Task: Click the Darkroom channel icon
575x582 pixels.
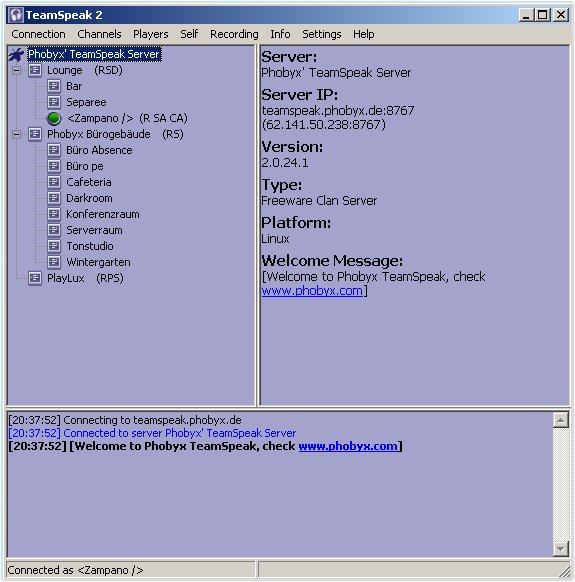Action: (54, 198)
